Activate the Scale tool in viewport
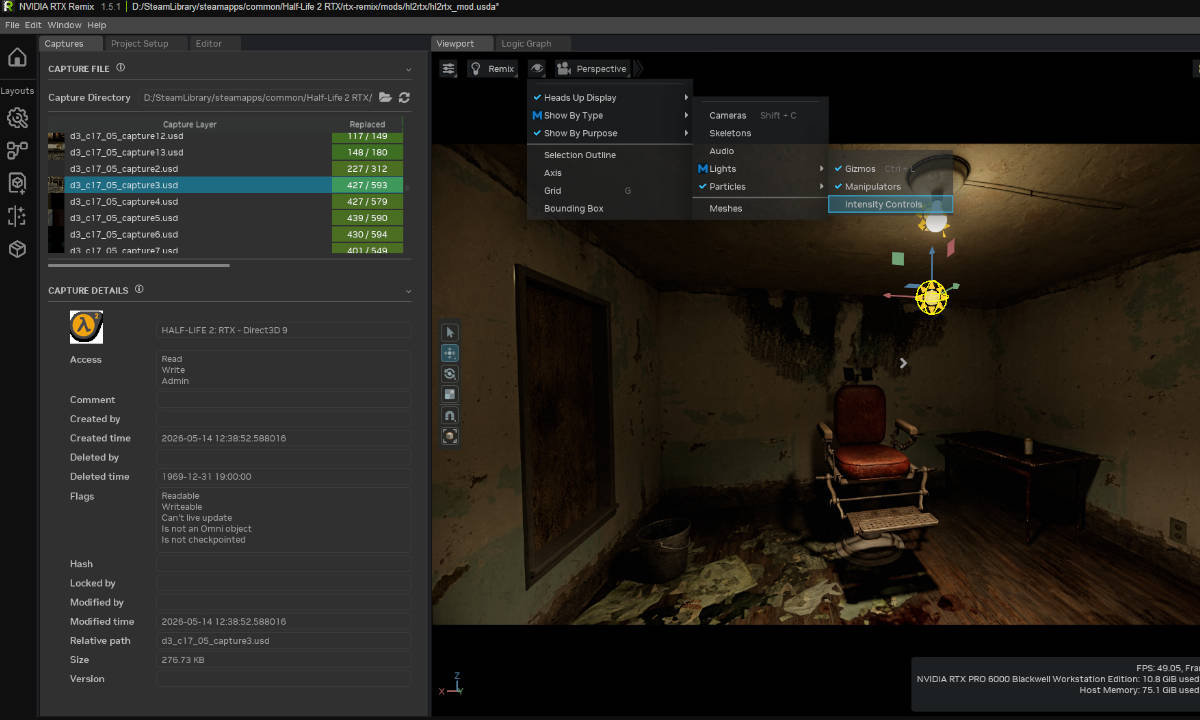Image resolution: width=1200 pixels, height=720 pixels. [450, 395]
